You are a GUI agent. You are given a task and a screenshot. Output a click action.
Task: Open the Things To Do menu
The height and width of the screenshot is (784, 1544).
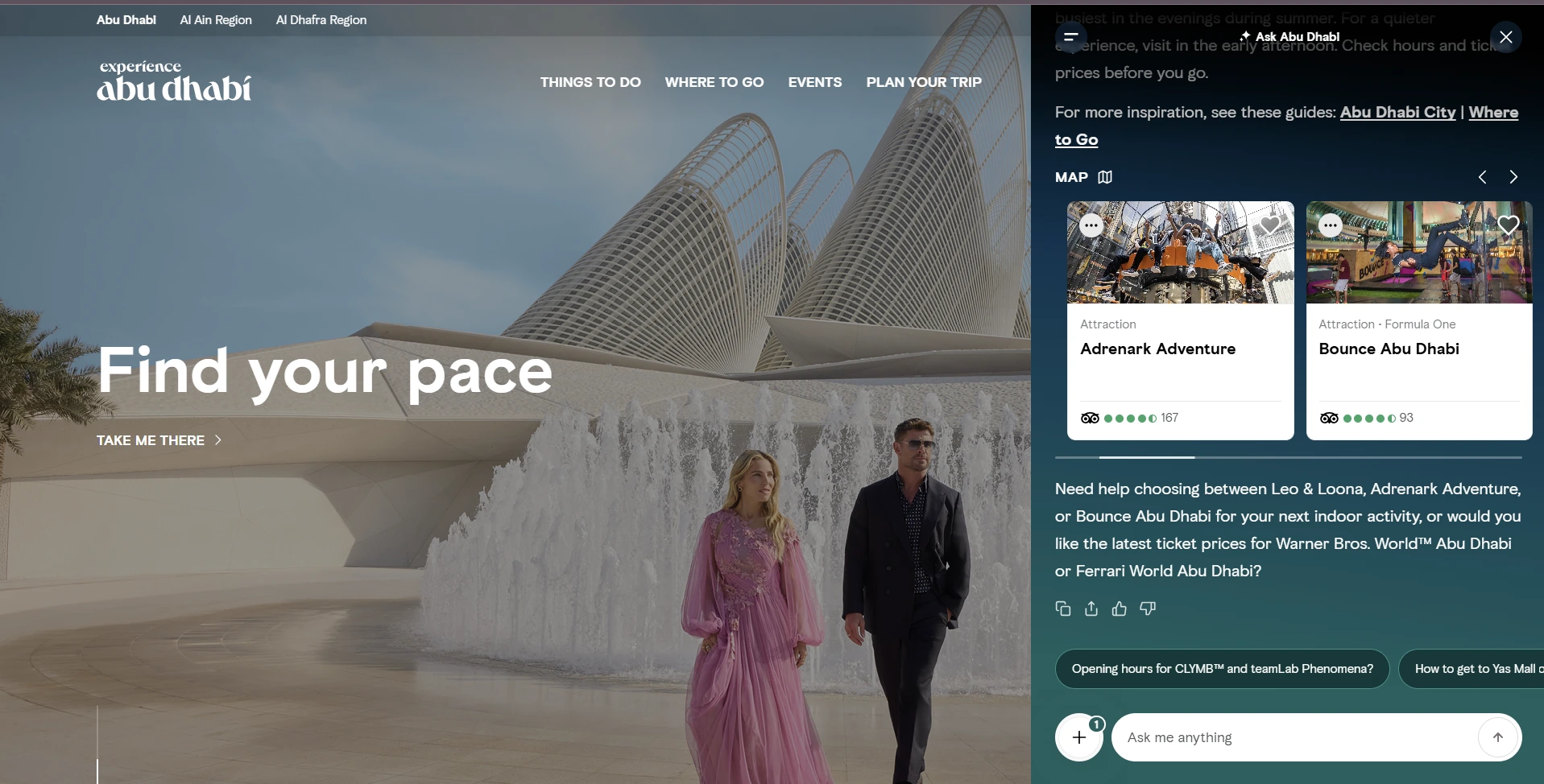[590, 82]
